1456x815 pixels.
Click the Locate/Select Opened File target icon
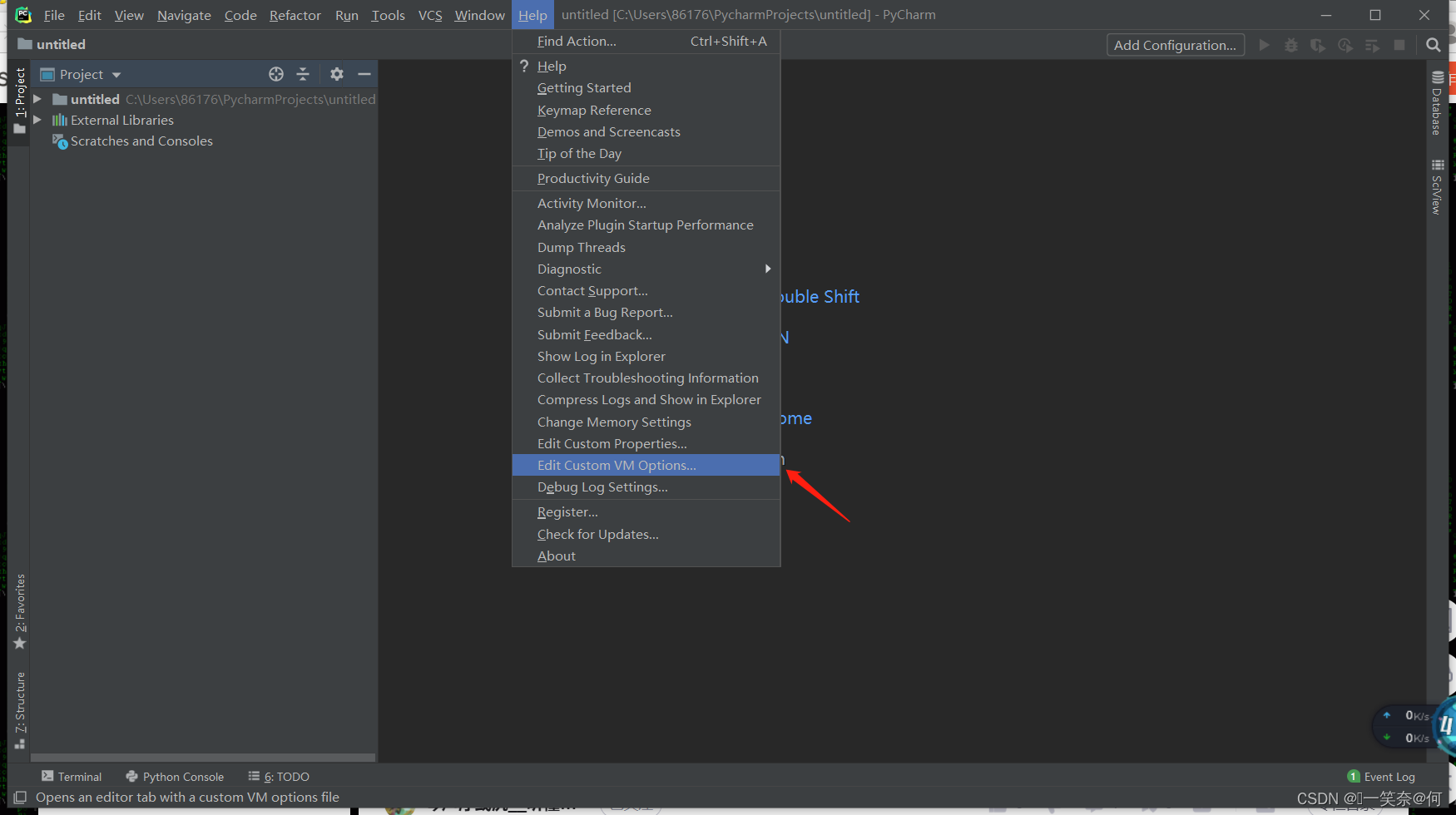point(276,74)
